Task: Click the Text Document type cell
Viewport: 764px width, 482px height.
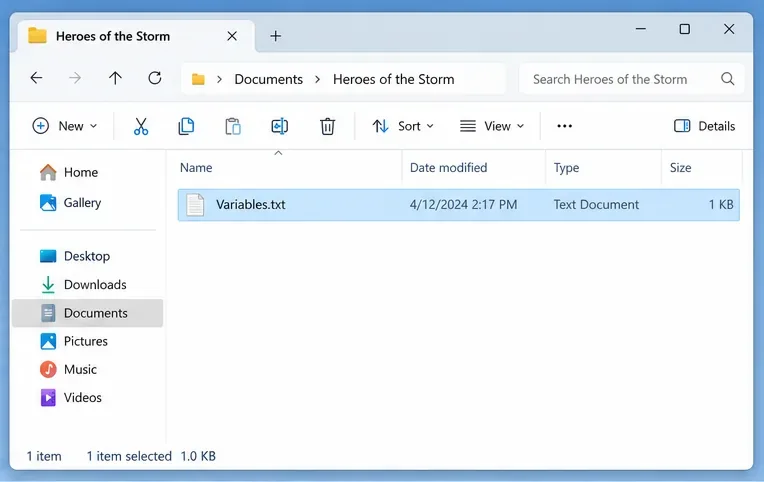Action: [x=596, y=205]
